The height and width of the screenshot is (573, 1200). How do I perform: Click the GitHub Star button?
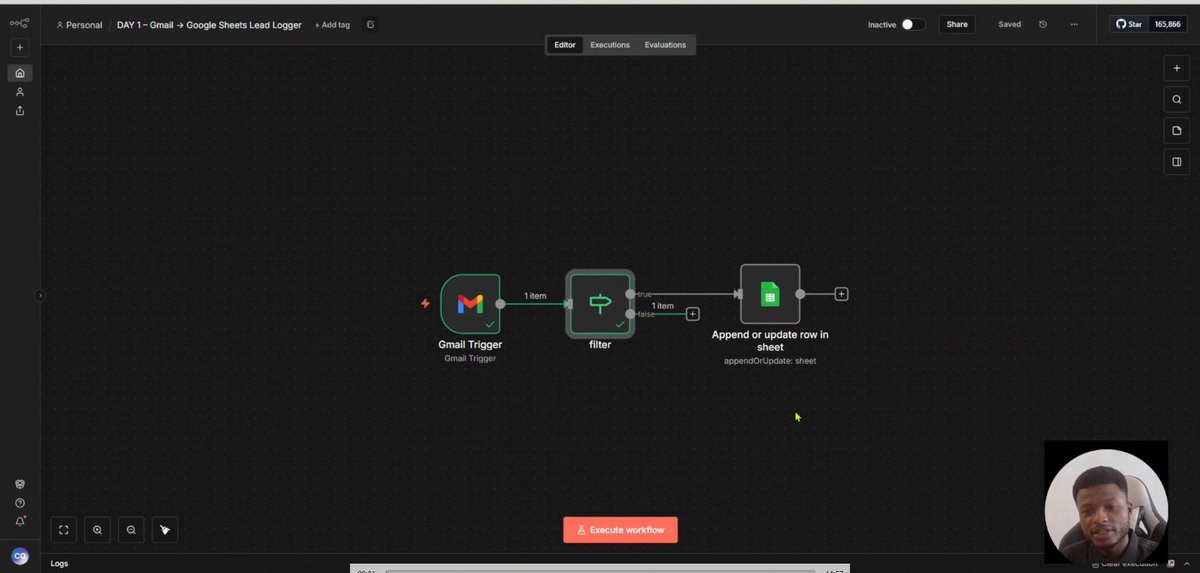click(1129, 24)
